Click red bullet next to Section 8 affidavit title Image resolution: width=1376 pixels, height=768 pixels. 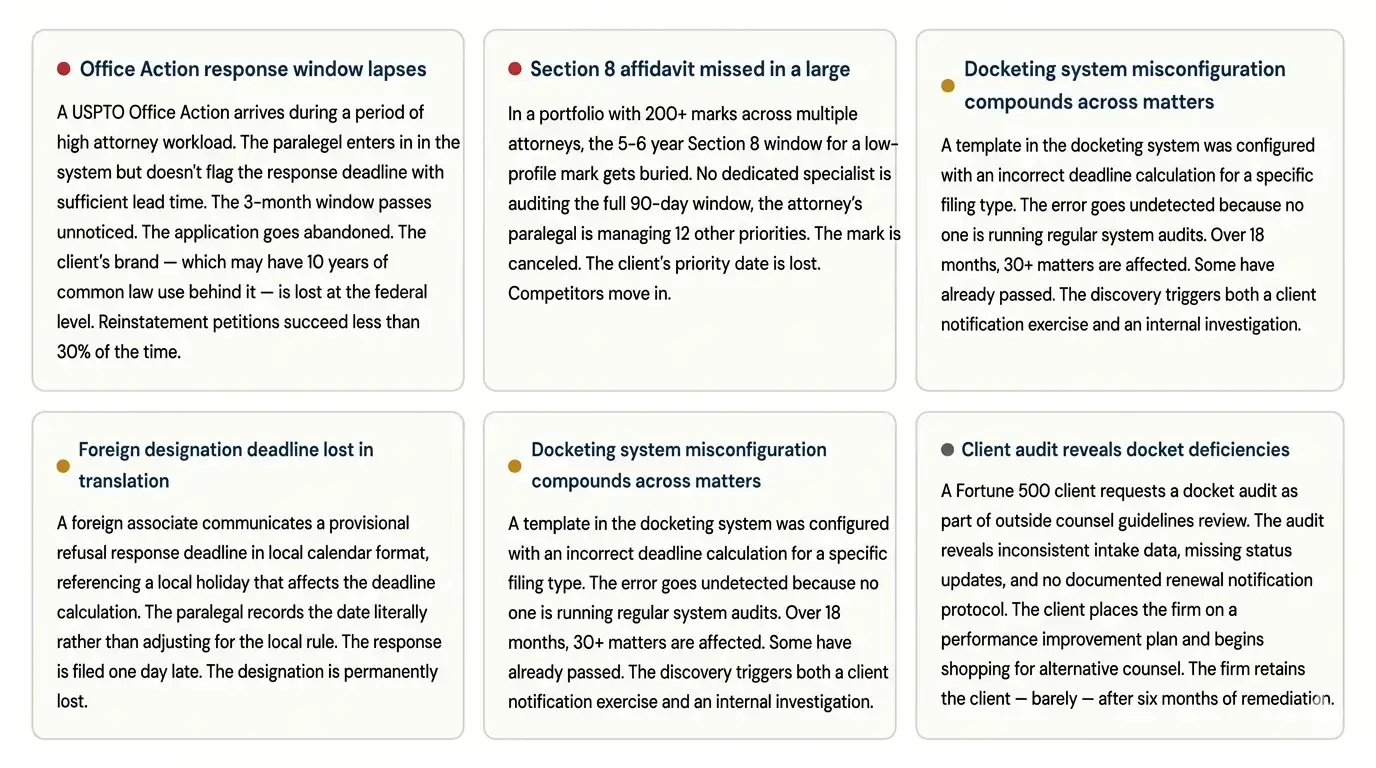[x=515, y=69]
